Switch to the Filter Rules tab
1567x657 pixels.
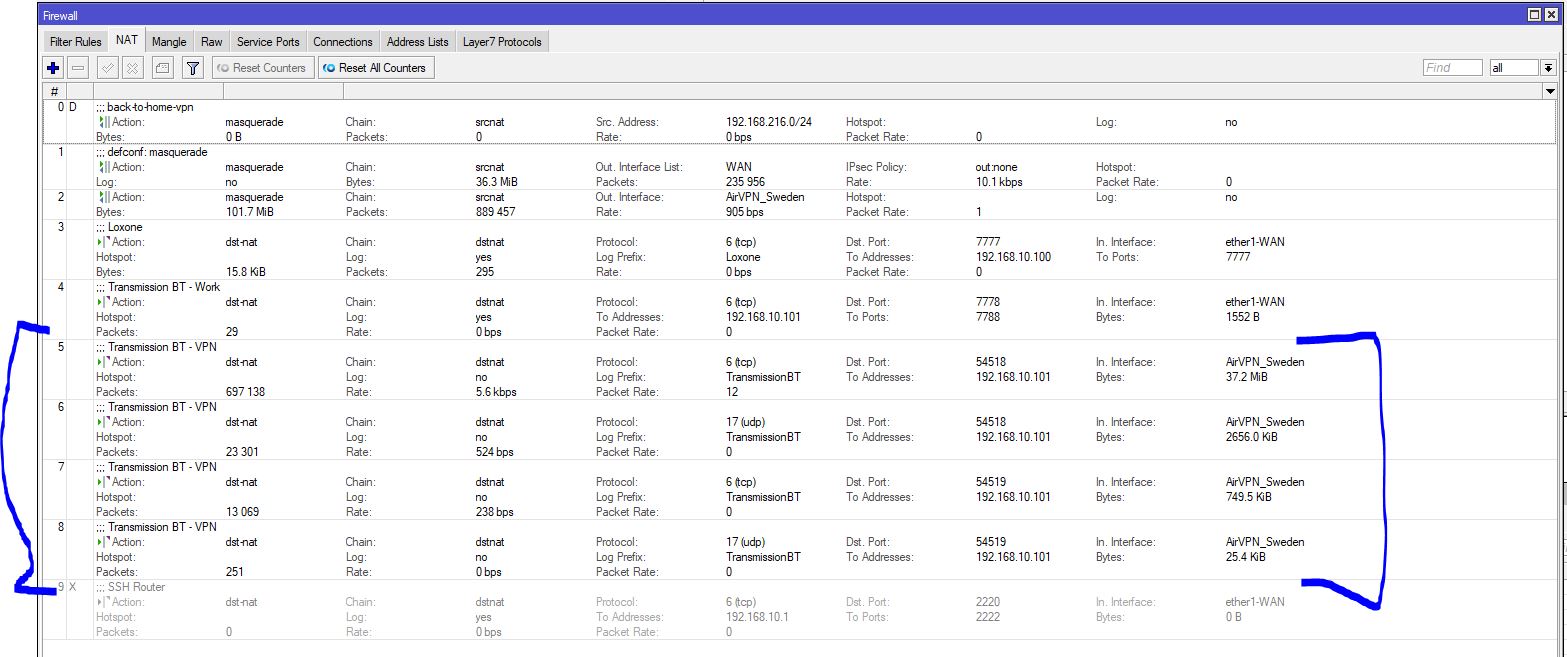pyautogui.click(x=75, y=42)
